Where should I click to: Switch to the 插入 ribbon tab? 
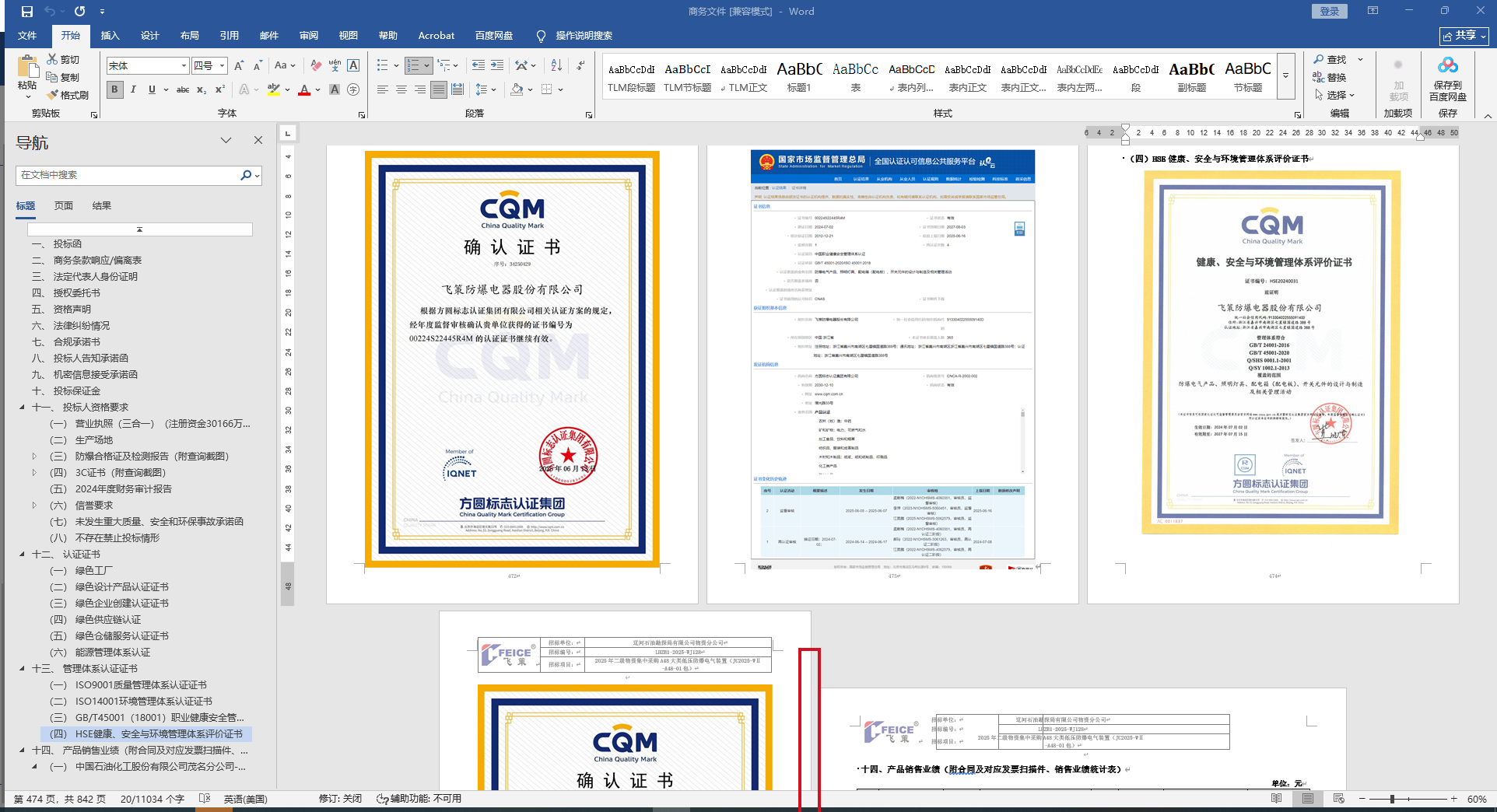pos(110,36)
